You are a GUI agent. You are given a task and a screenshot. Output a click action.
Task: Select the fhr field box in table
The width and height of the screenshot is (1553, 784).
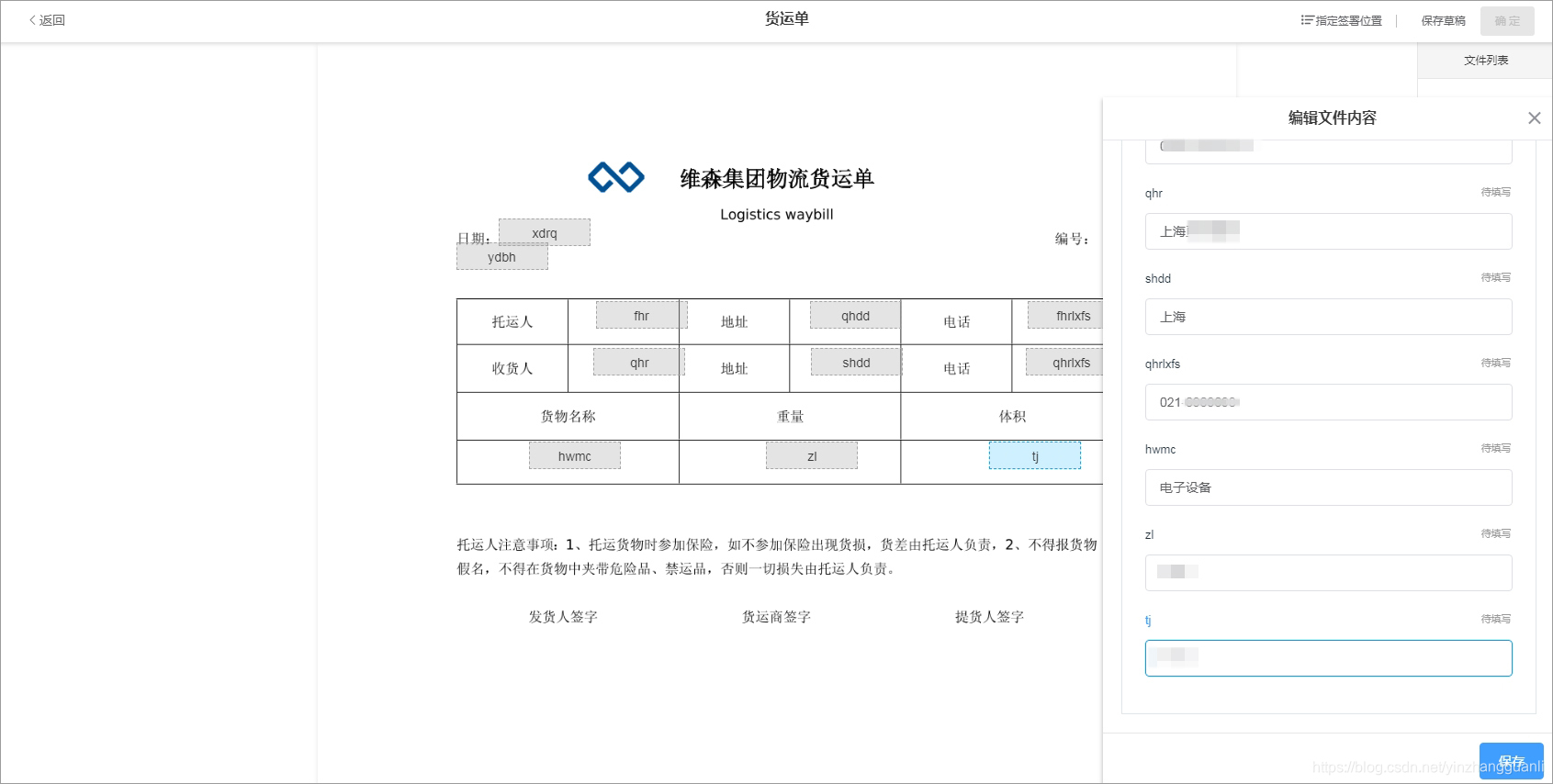[x=641, y=315]
